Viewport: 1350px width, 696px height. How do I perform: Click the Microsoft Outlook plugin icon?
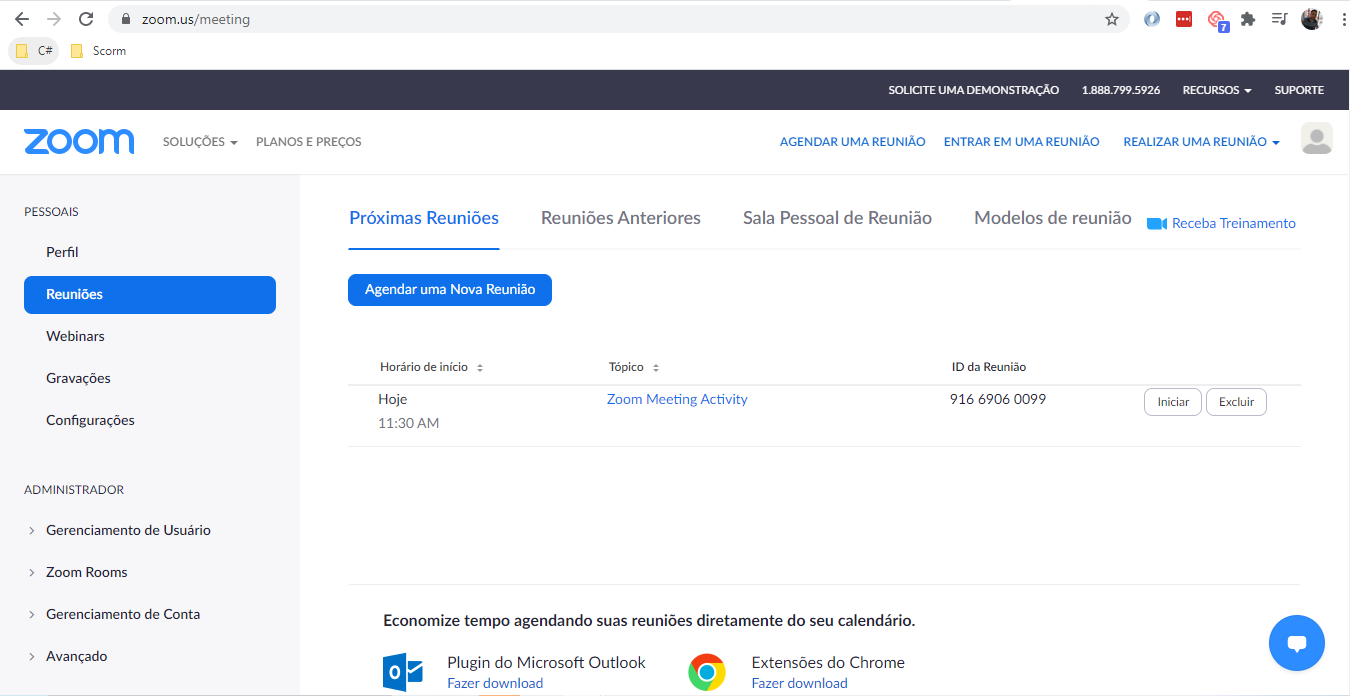click(x=403, y=672)
